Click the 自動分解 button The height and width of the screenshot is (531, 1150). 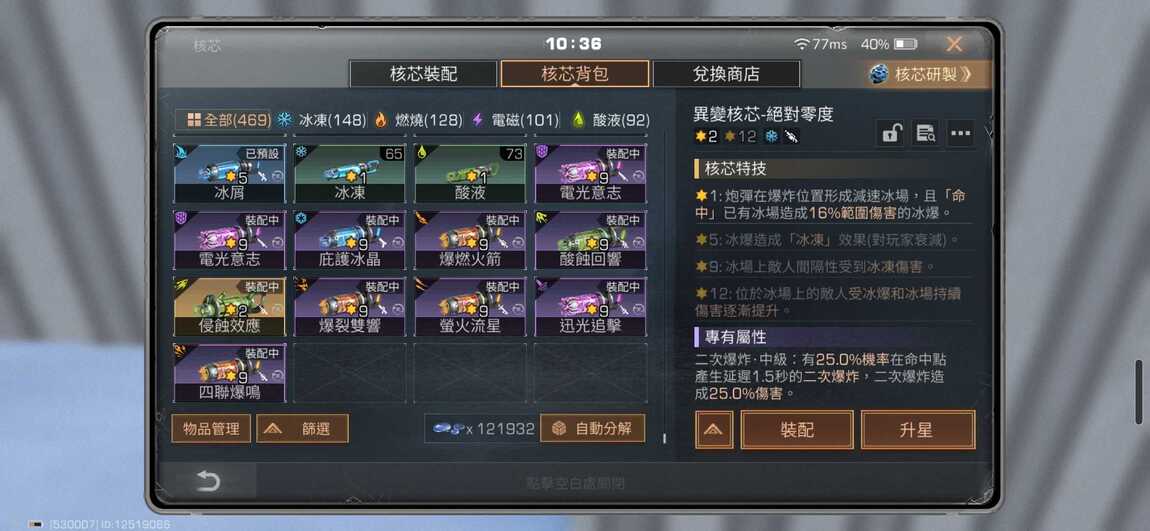[593, 428]
